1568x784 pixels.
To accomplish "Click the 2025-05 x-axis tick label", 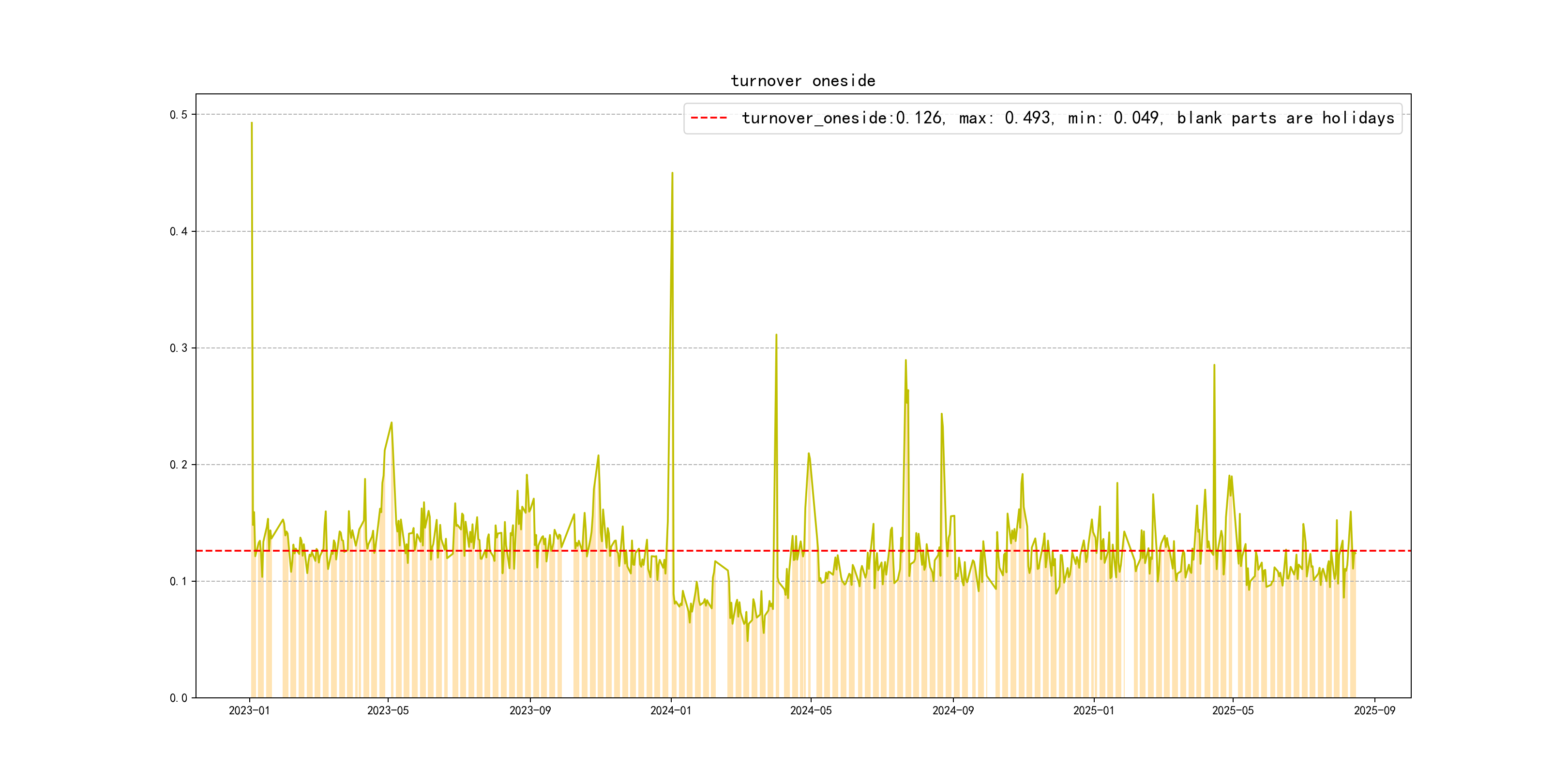I will 1233,710.
